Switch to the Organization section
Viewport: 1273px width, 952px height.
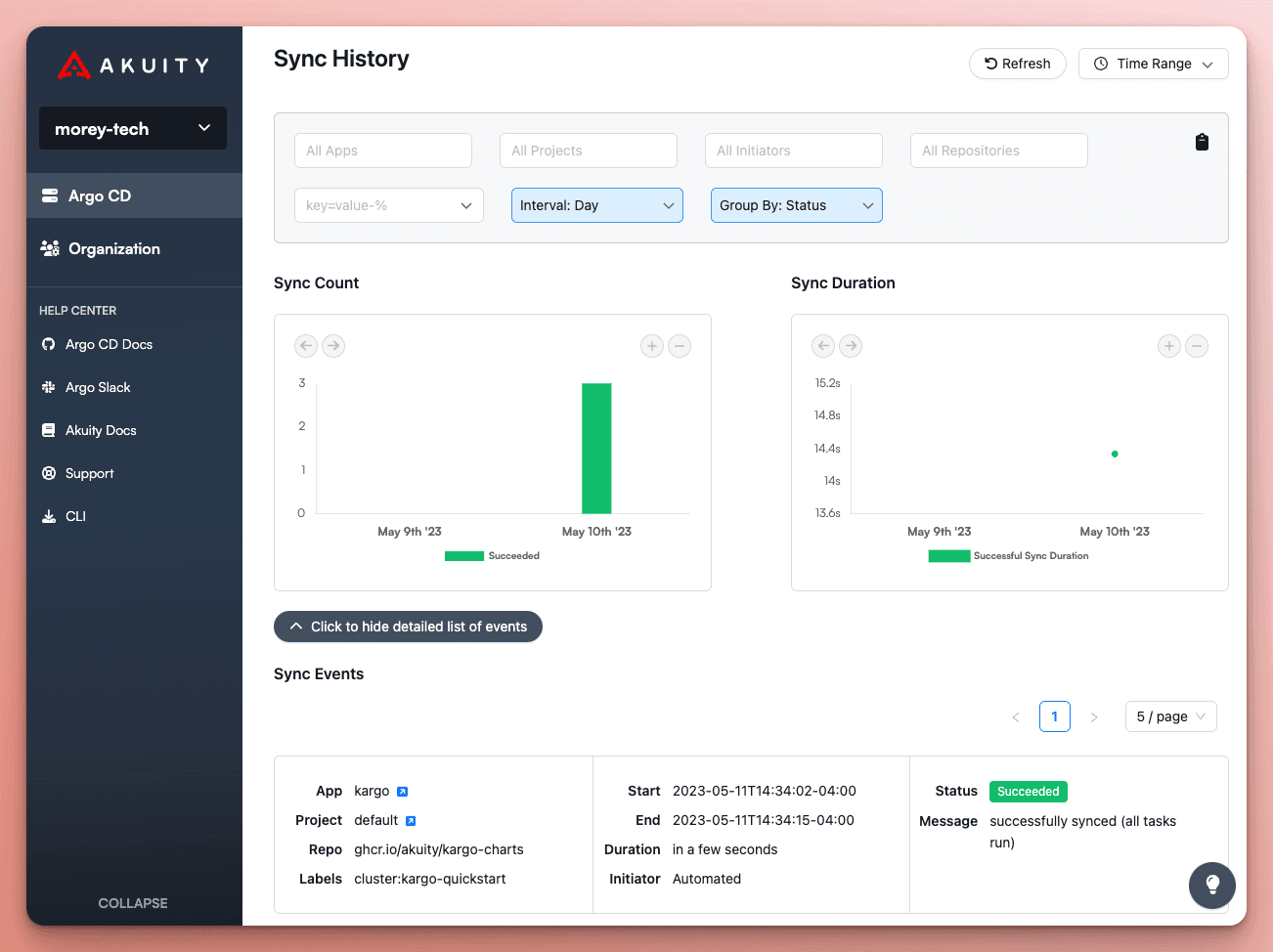point(114,248)
